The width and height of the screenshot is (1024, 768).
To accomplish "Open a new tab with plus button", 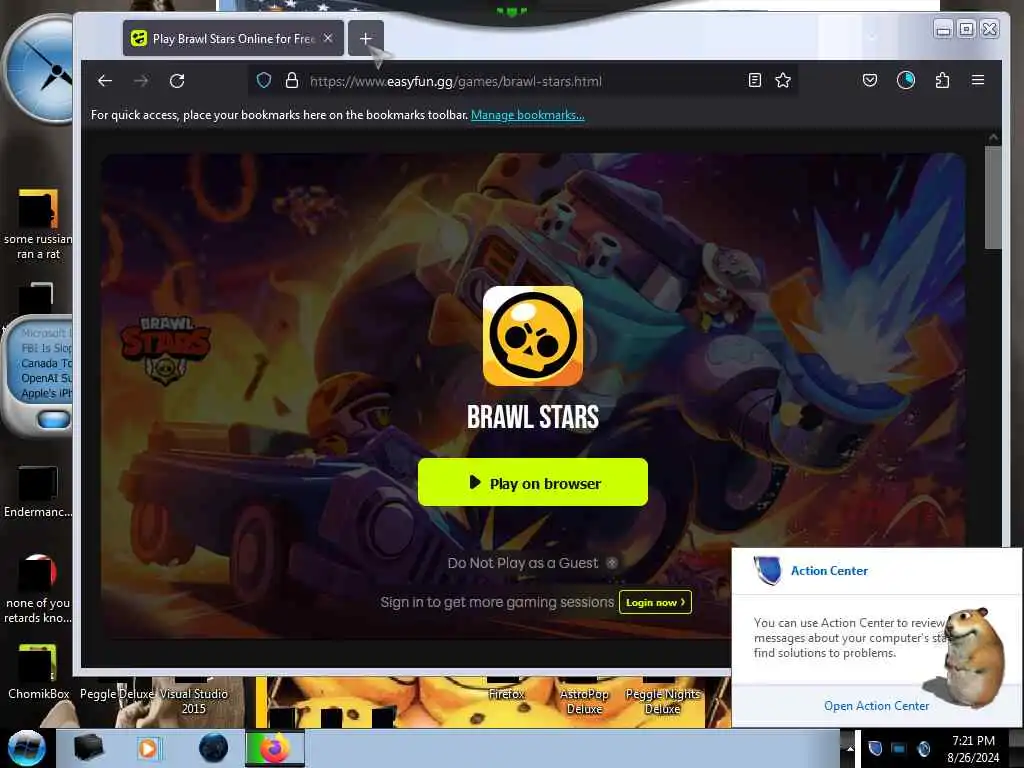I will tap(366, 39).
